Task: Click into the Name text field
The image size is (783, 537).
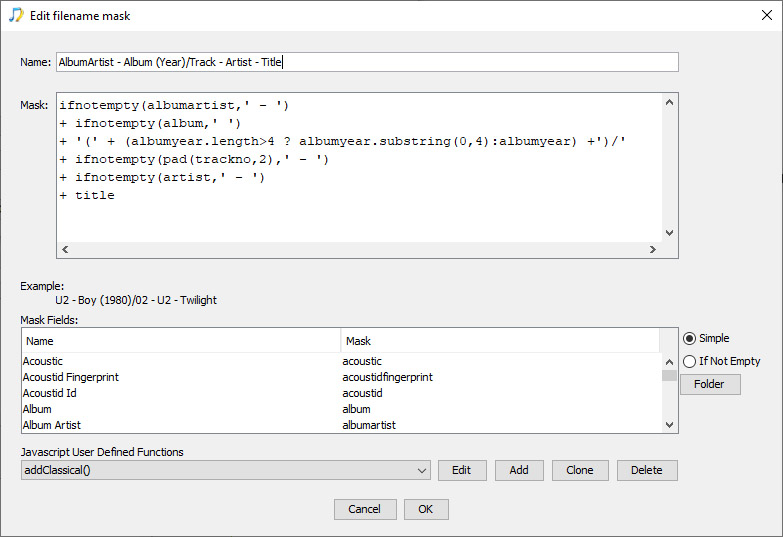Action: tap(367, 62)
